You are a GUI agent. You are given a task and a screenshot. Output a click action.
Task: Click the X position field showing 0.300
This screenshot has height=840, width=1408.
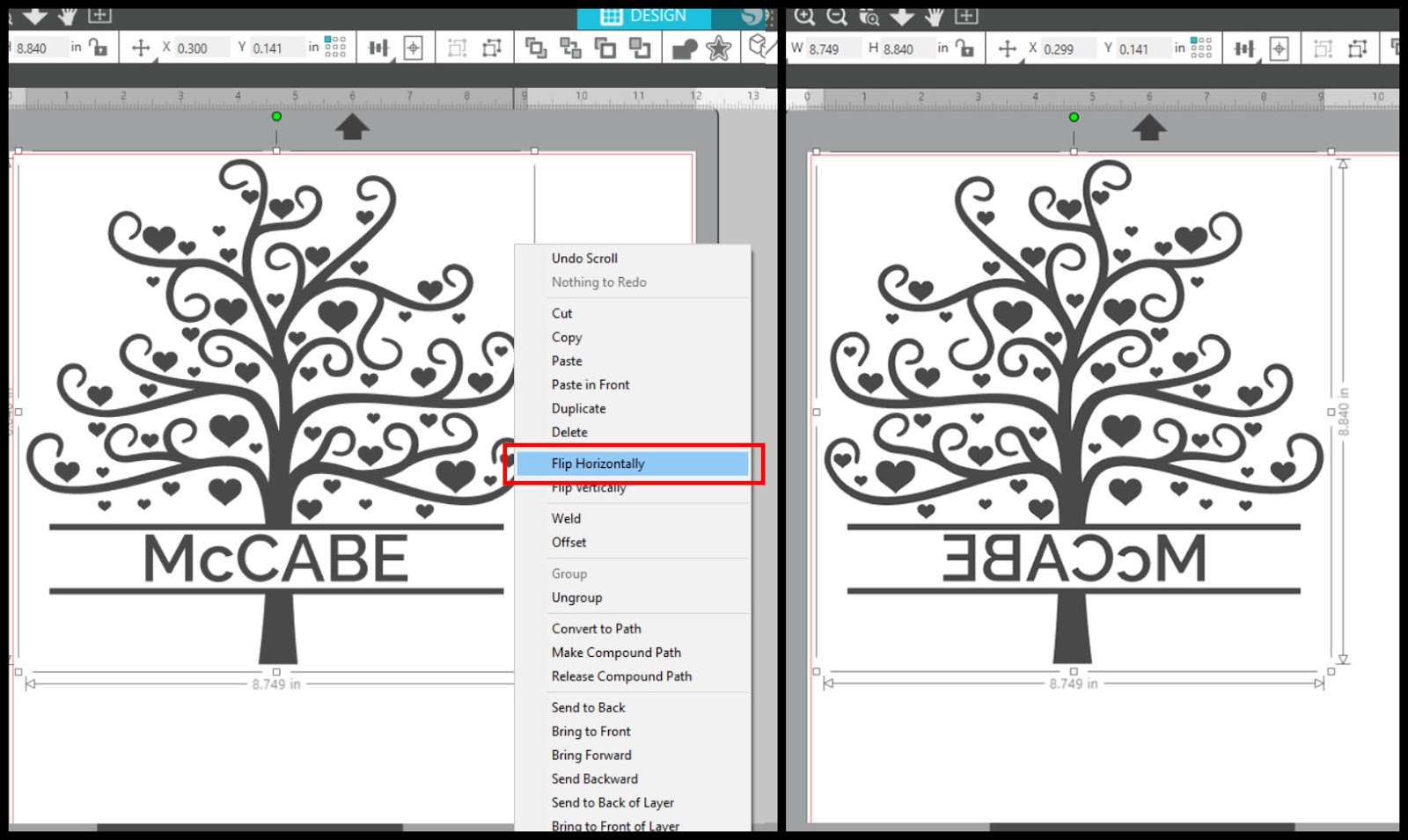pyautogui.click(x=201, y=48)
